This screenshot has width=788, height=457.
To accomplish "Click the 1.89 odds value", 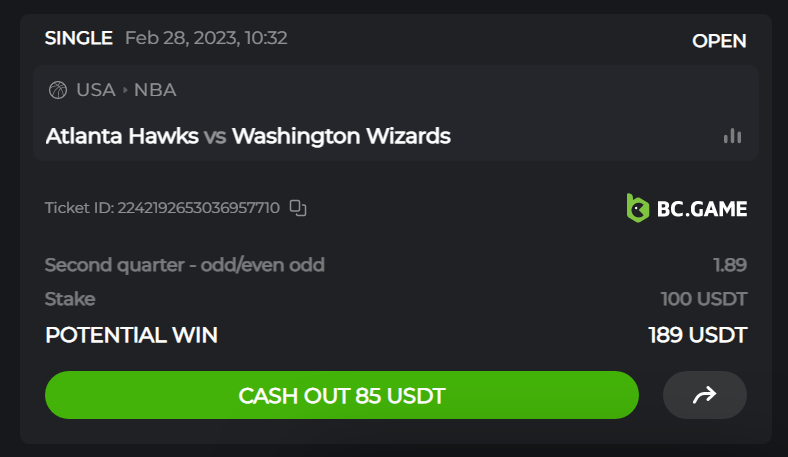I will 730,265.
